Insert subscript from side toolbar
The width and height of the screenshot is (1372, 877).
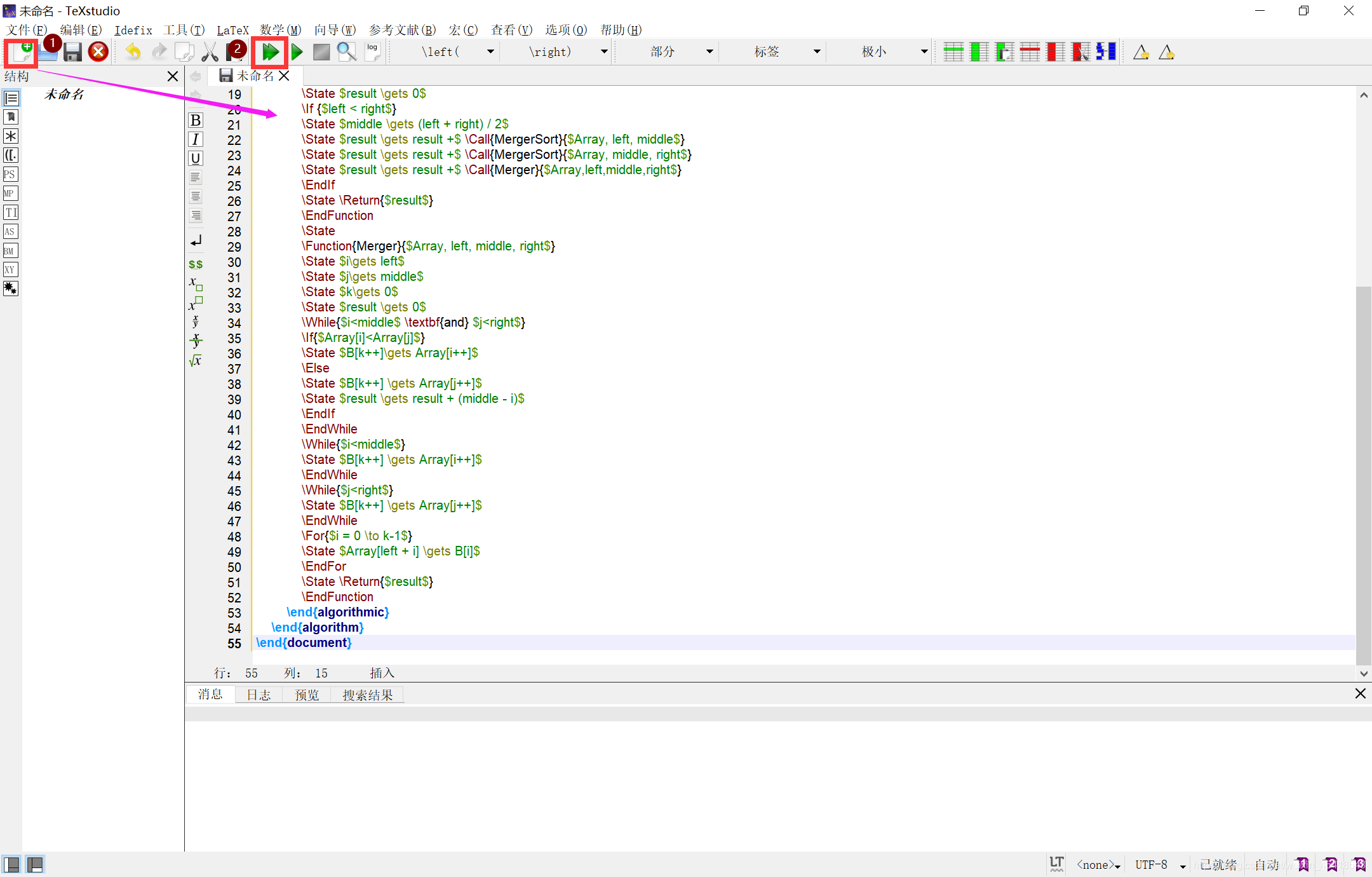[x=196, y=283]
